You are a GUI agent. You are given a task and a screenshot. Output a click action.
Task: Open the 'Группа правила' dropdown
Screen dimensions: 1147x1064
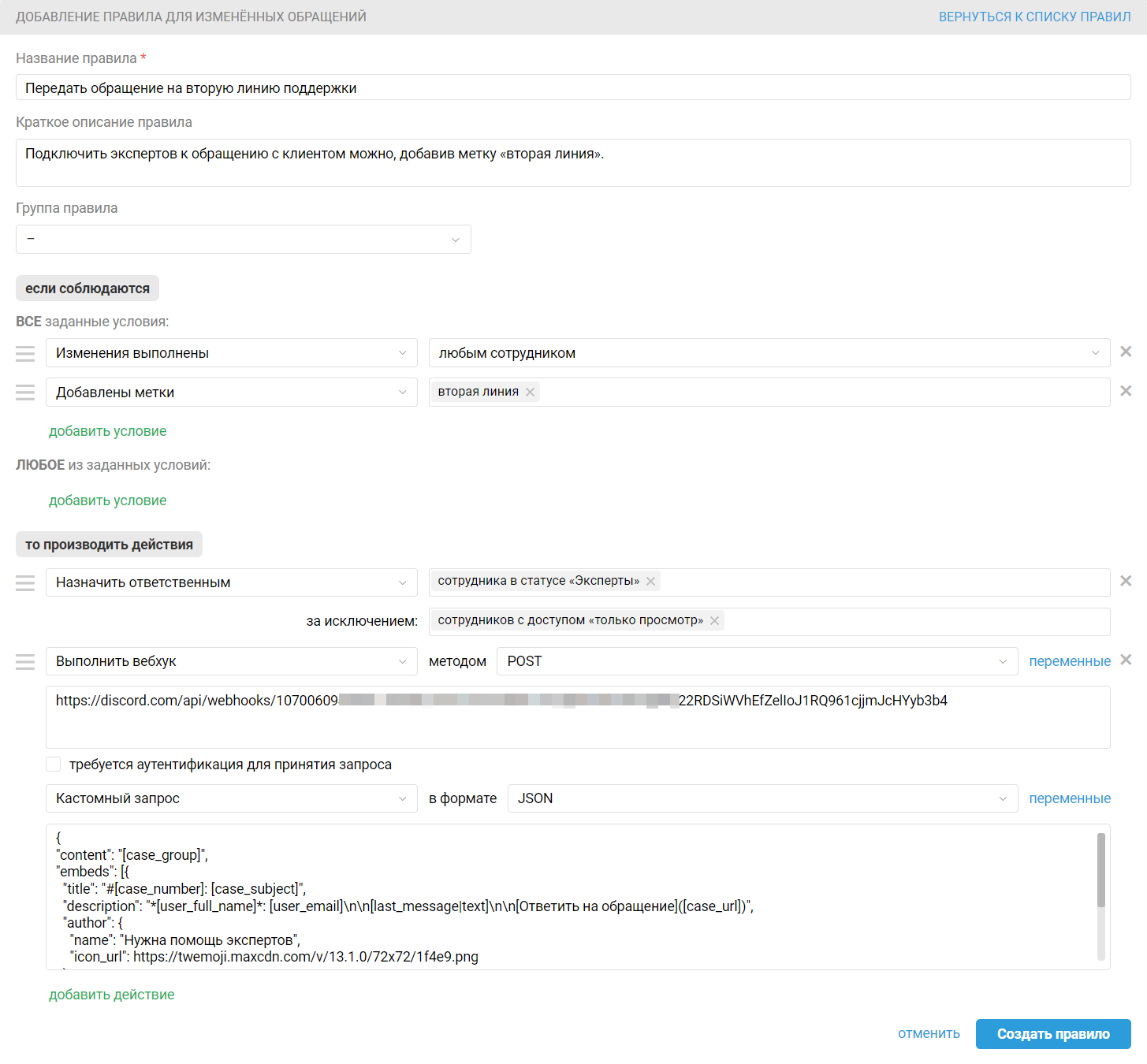(244, 240)
